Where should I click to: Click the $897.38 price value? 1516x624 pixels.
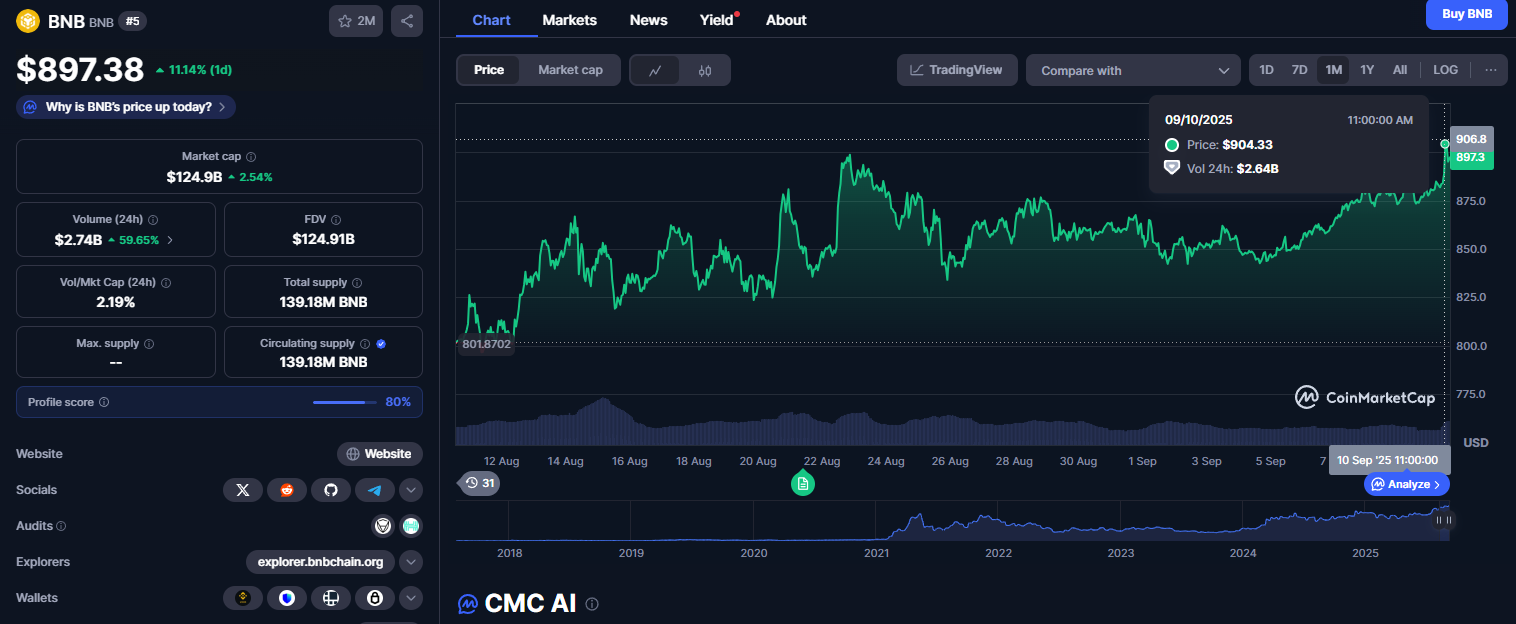point(80,69)
